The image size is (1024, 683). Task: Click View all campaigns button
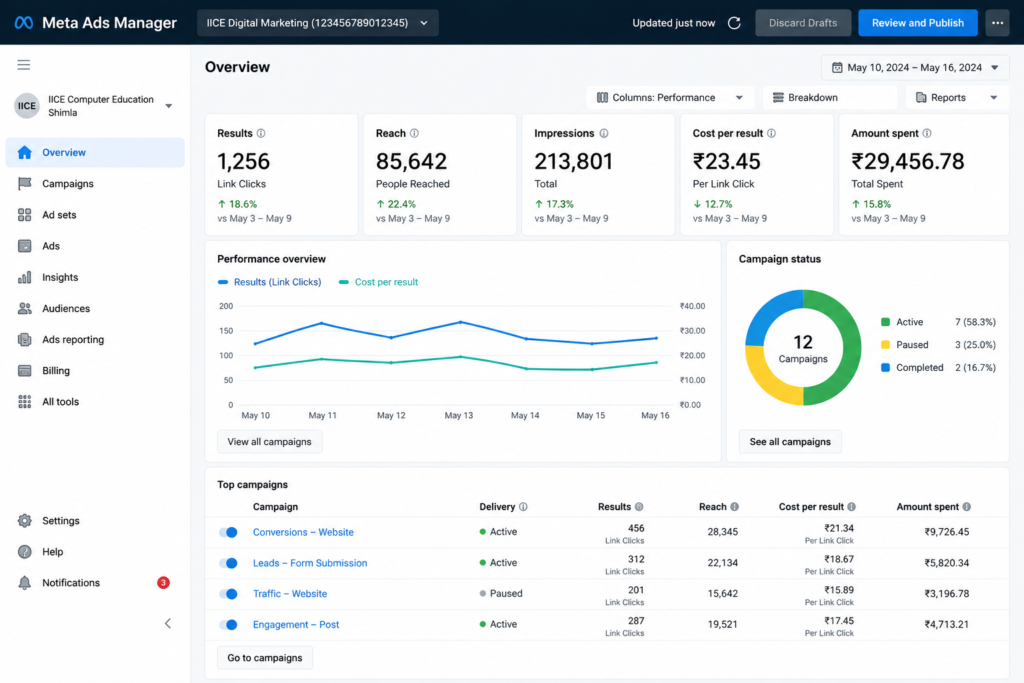[269, 442]
